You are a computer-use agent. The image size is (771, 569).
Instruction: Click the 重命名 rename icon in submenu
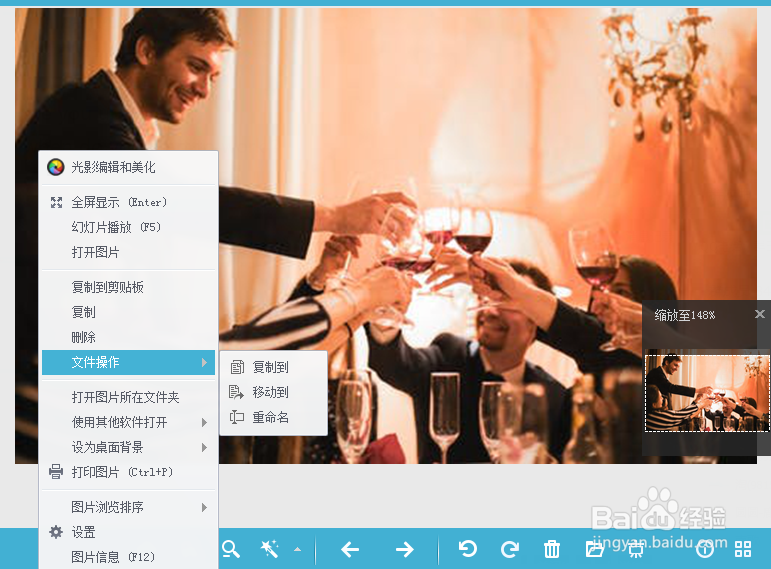pos(237,417)
